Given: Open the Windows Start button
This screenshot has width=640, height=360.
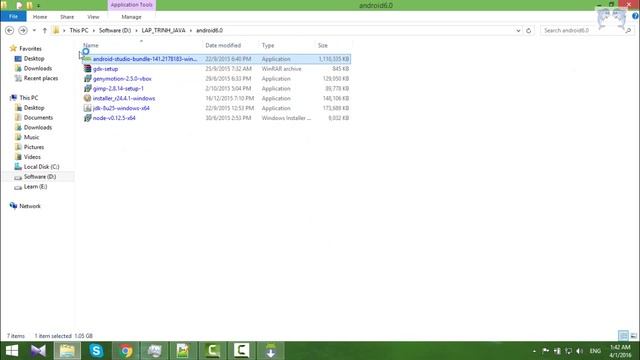Looking at the screenshot, I should pos(12,351).
